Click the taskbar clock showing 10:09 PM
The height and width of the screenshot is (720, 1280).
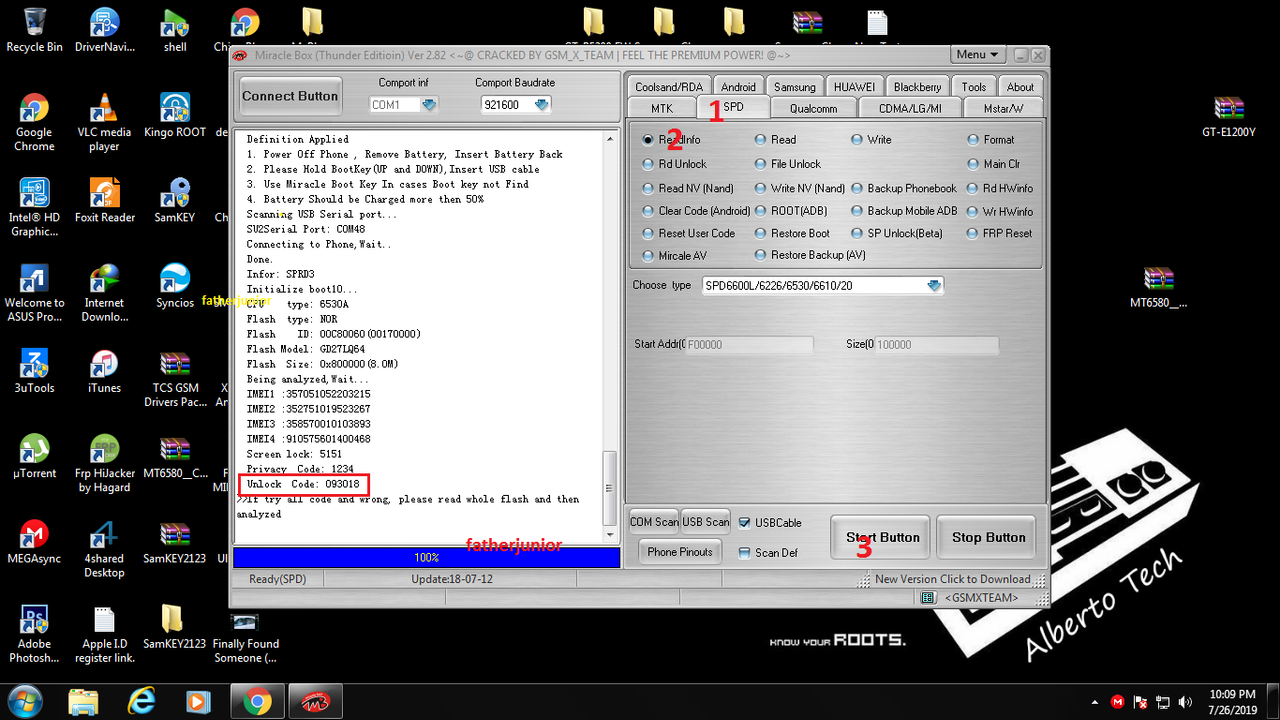pos(1232,702)
